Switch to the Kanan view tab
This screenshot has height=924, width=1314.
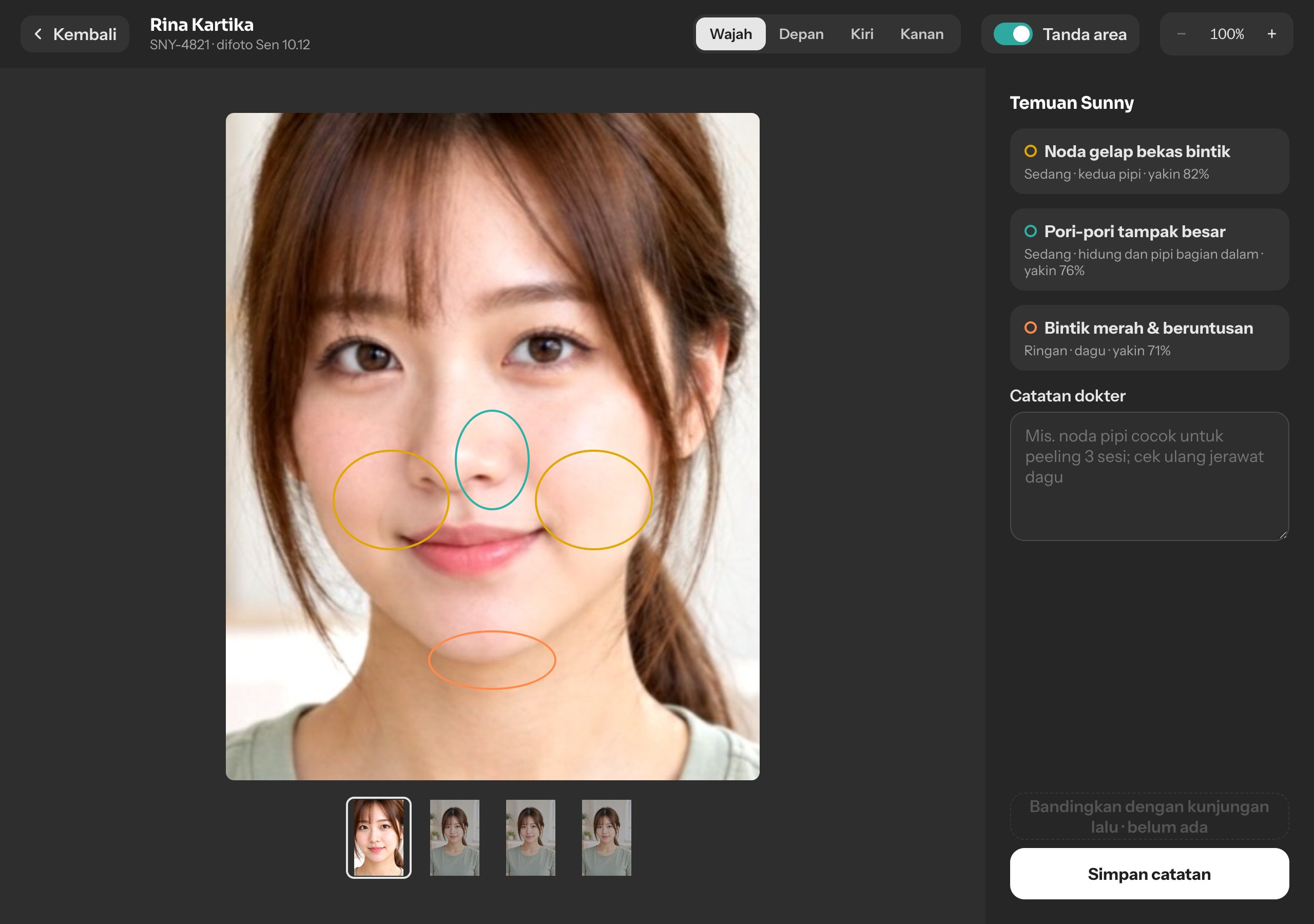point(921,34)
